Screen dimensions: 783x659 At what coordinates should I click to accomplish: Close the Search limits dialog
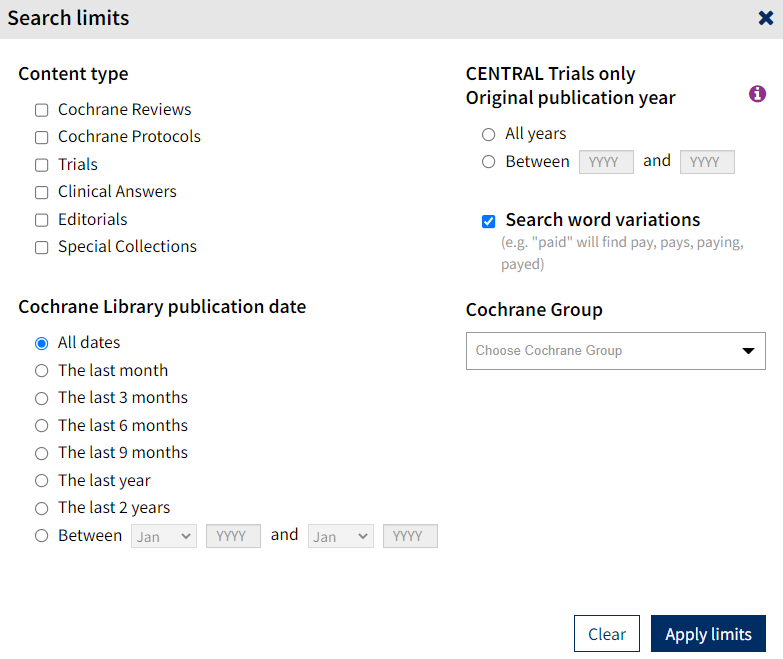point(766,18)
